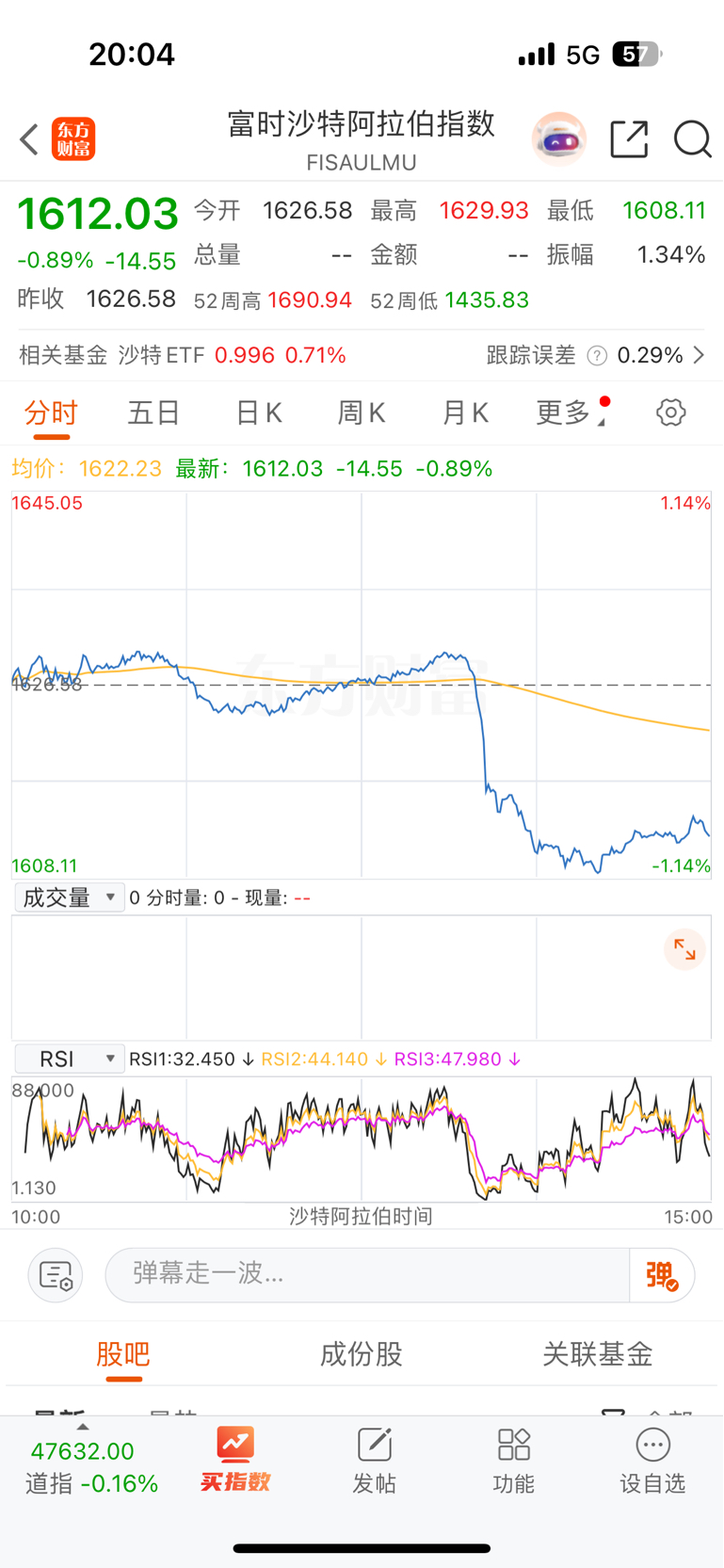Tap the back arrow icon
724x1568 pixels.
tap(29, 139)
